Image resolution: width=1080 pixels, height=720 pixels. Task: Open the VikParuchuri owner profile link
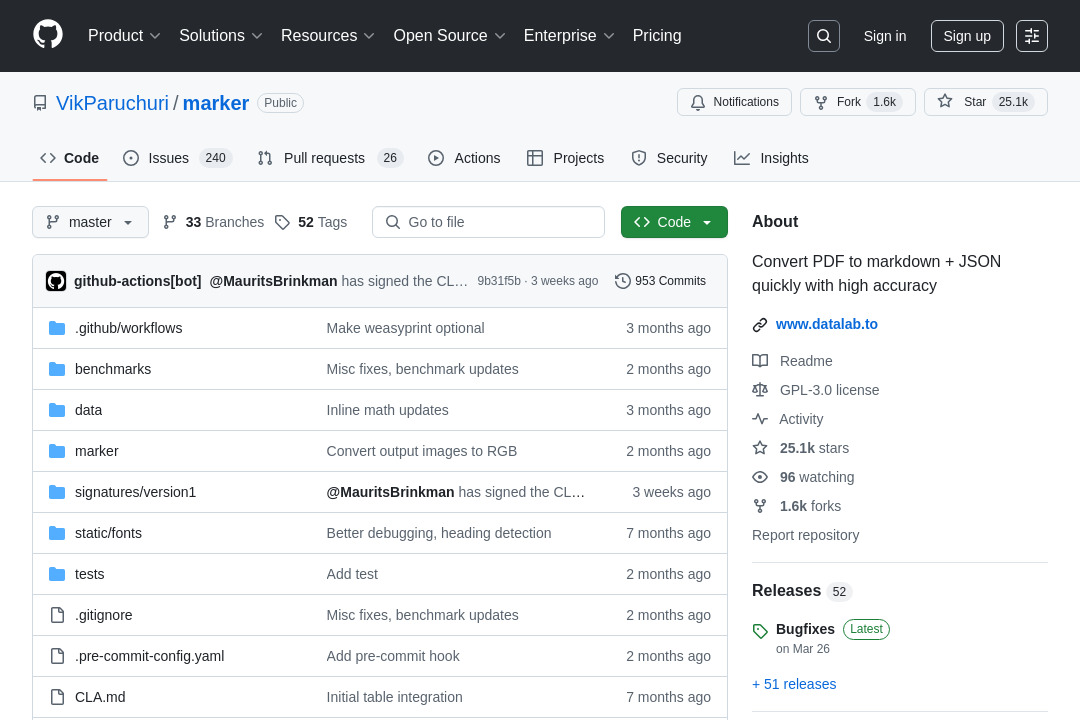click(112, 103)
